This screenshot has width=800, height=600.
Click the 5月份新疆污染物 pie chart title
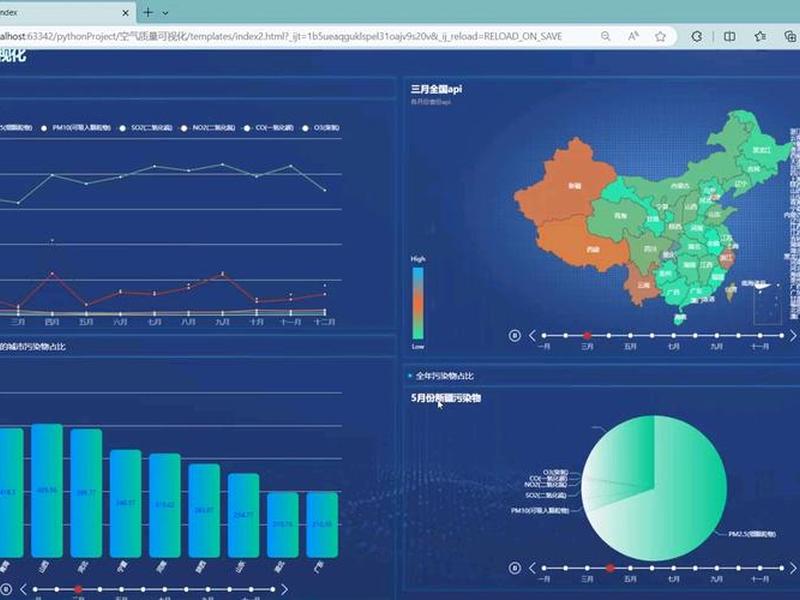click(446, 398)
